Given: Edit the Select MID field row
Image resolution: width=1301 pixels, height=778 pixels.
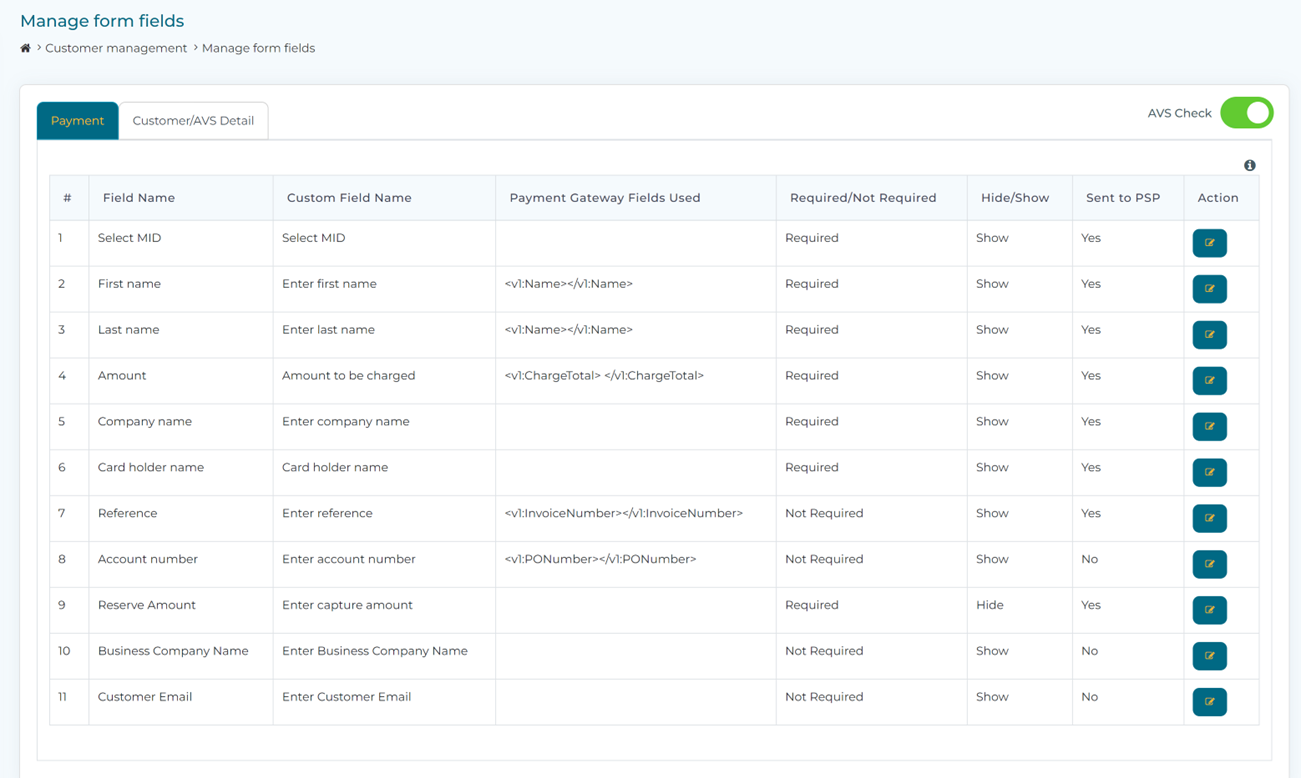Looking at the screenshot, I should click(x=1209, y=243).
